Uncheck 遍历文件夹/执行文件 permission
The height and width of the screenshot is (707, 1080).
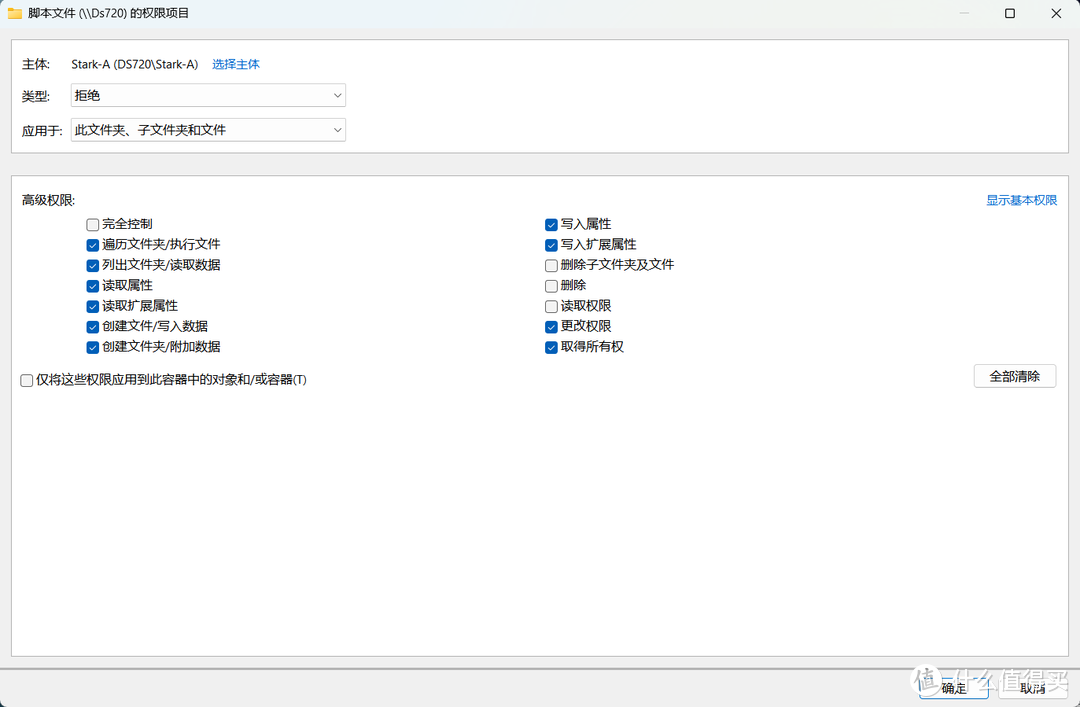pyautogui.click(x=93, y=245)
